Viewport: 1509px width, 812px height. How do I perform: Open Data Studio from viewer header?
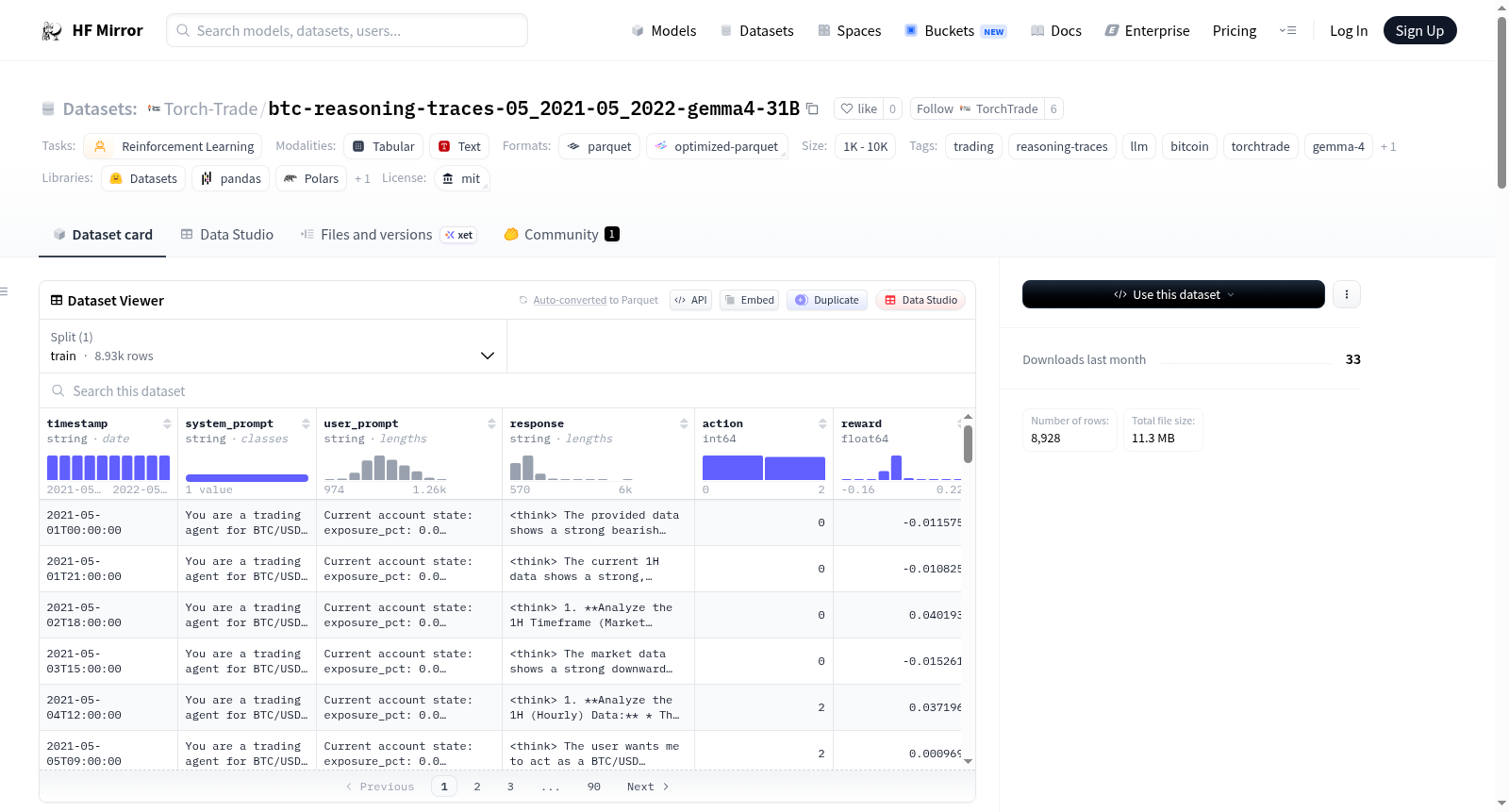click(920, 300)
